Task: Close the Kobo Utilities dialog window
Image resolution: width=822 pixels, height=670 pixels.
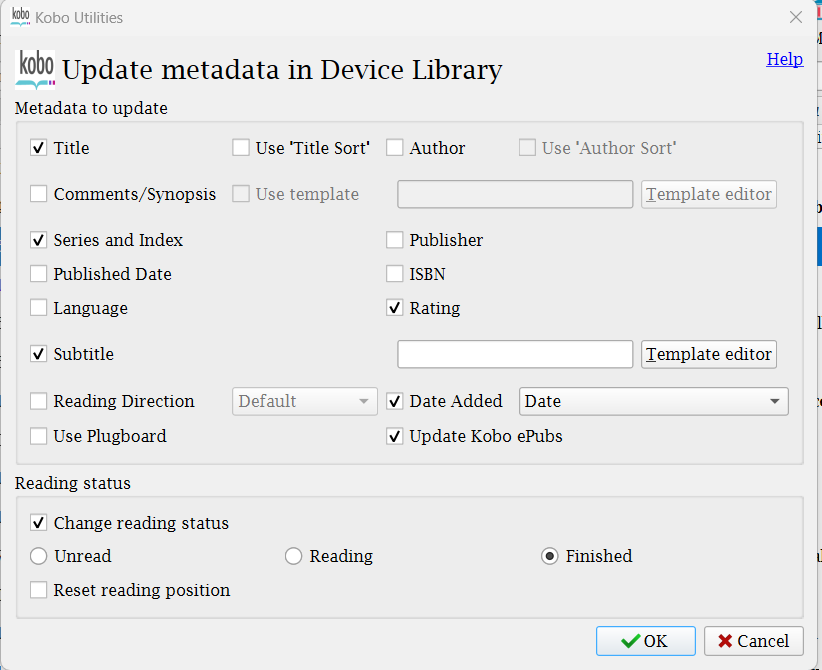Action: coord(796,17)
